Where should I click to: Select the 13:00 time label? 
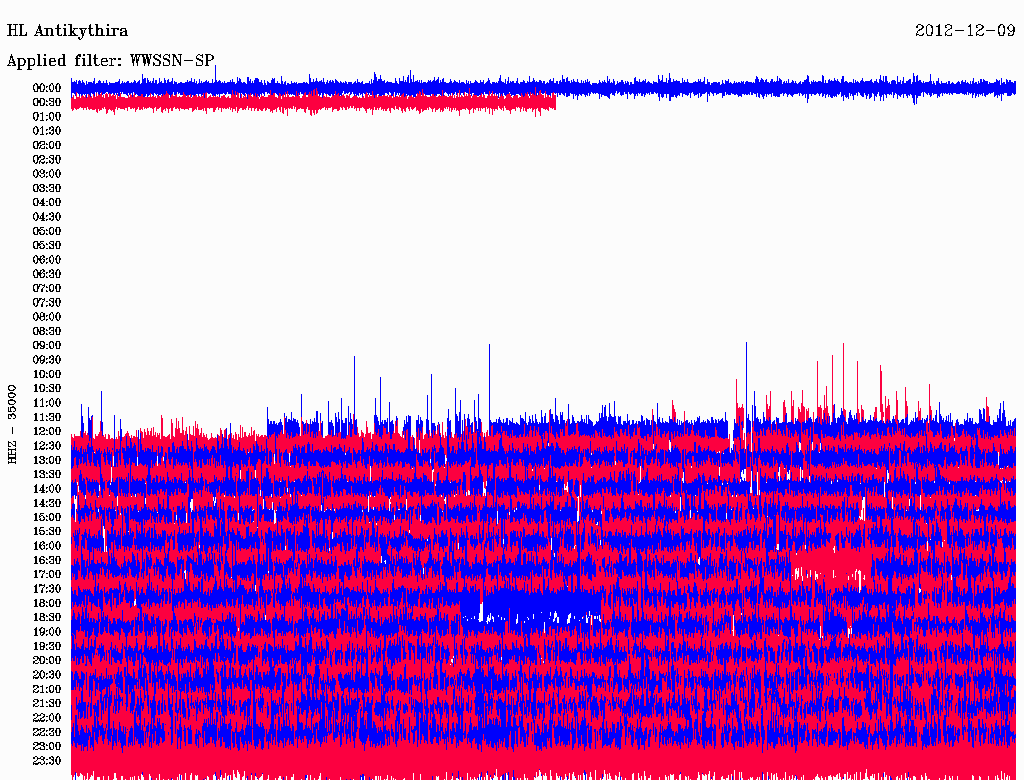pyautogui.click(x=47, y=460)
